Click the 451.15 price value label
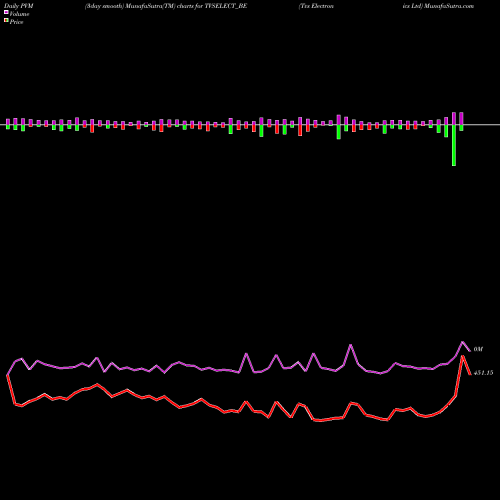 click(483, 373)
